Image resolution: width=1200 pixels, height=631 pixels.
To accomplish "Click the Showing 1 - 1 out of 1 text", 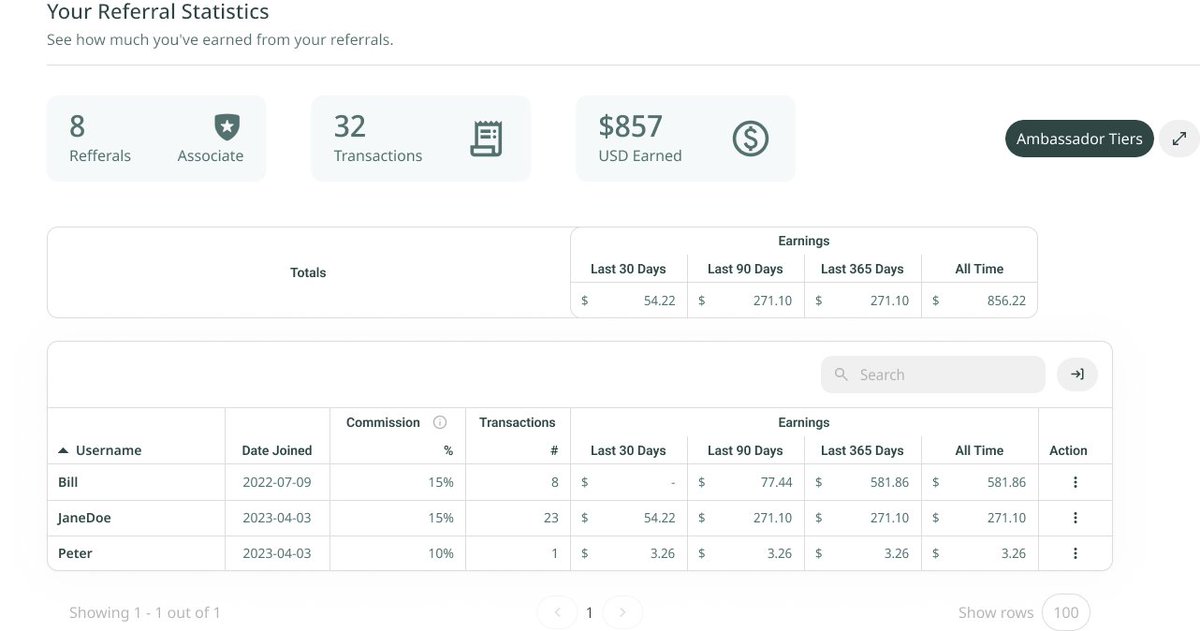I will (144, 612).
